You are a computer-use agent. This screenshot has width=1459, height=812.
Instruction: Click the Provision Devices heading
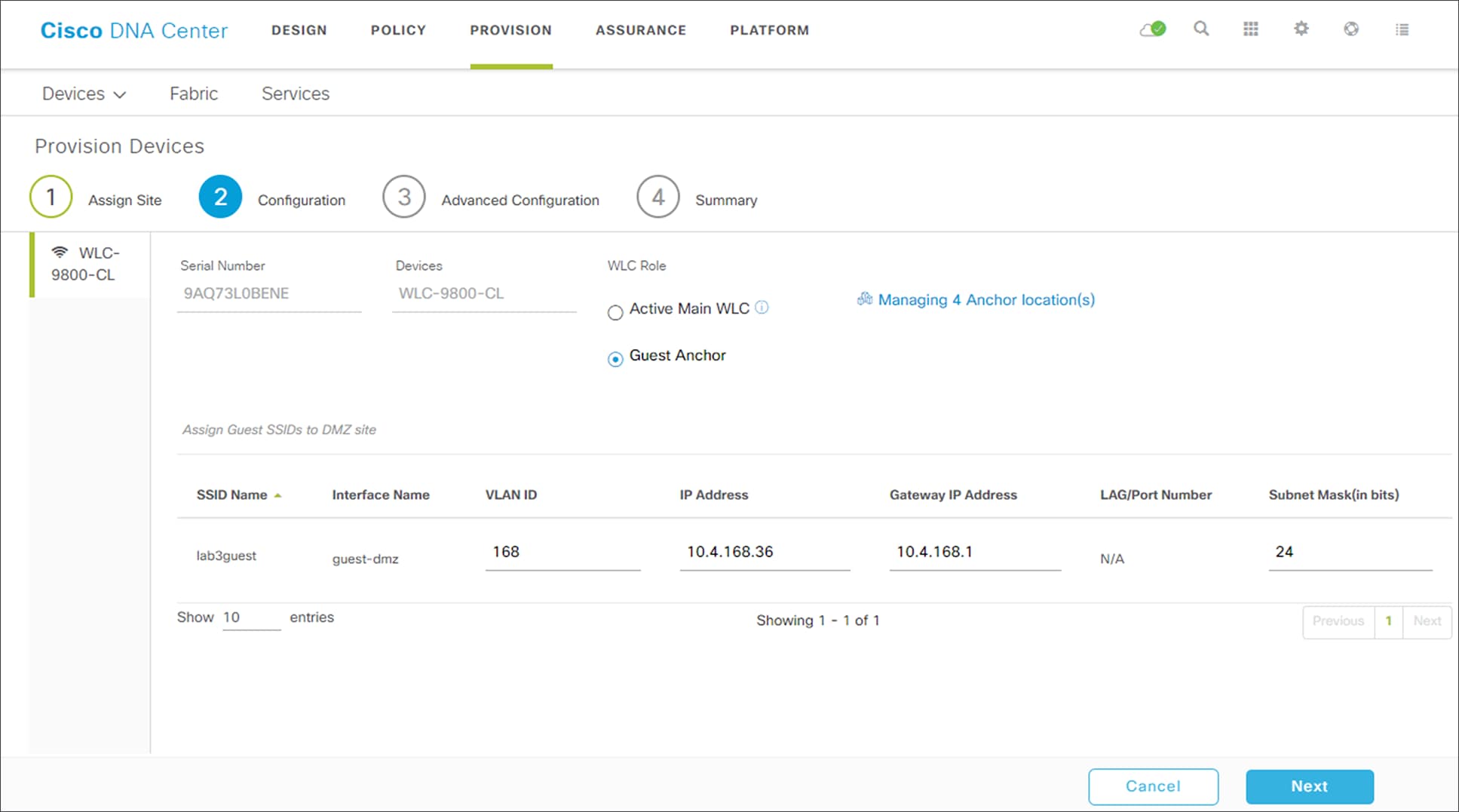click(119, 146)
